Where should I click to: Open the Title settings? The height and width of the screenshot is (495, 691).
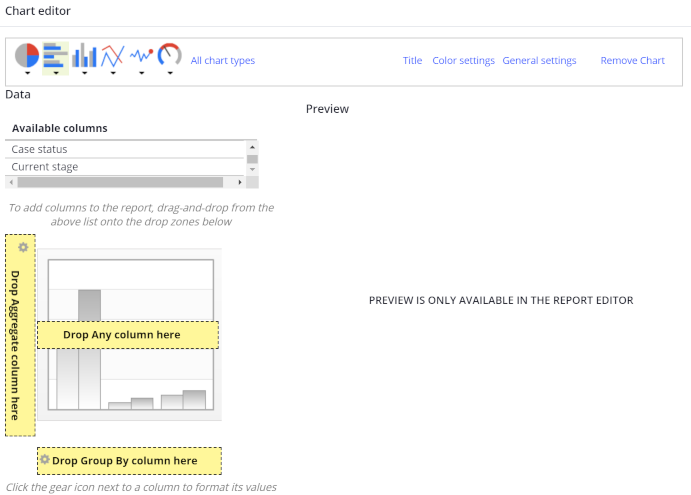point(412,61)
